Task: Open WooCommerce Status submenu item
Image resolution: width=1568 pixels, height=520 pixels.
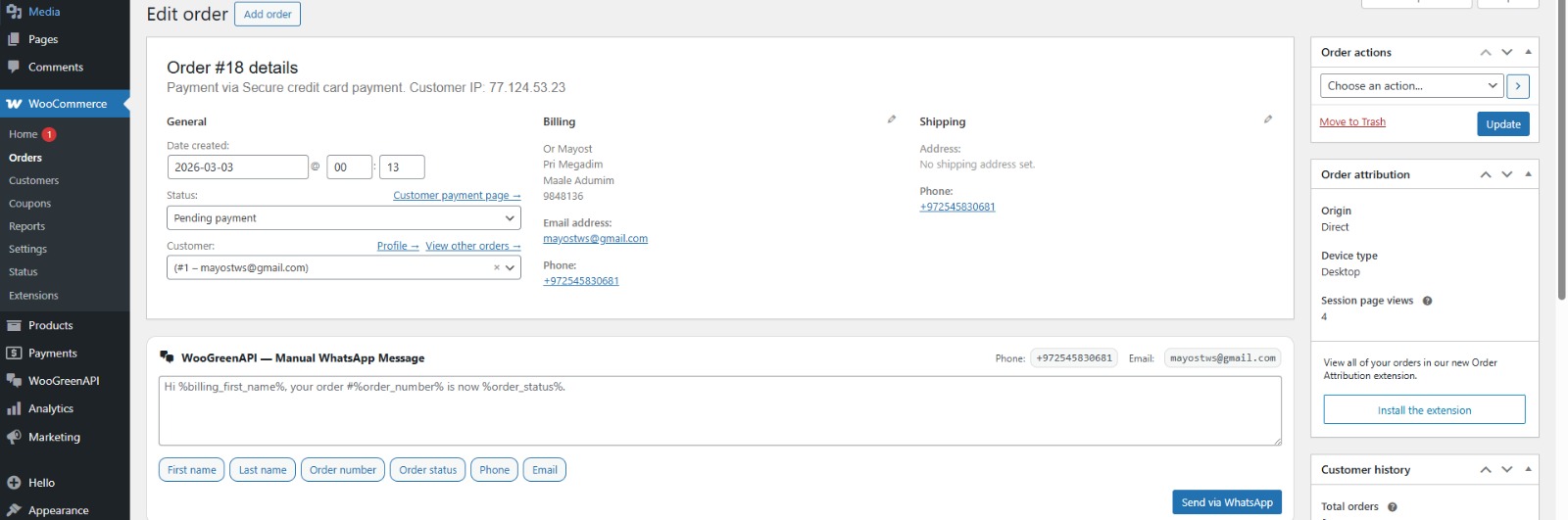Action: point(24,272)
